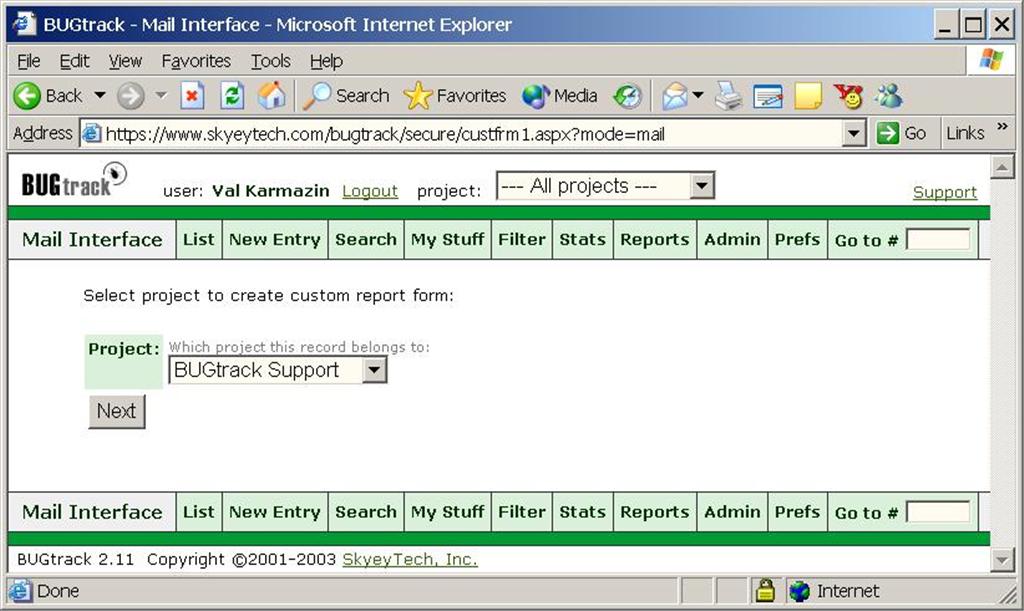The width and height of the screenshot is (1024, 611).
Task: Open the BUGtrack Support project dropdown
Action: pyautogui.click(x=374, y=370)
